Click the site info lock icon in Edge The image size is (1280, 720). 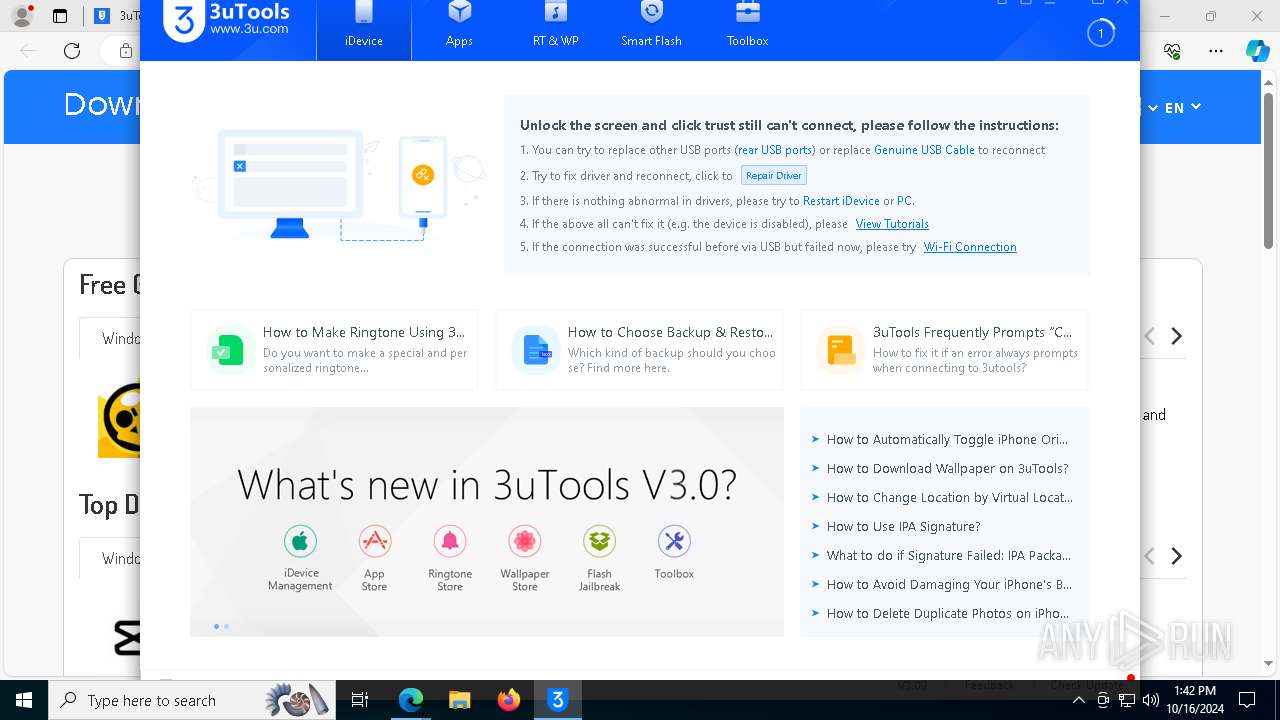125,51
